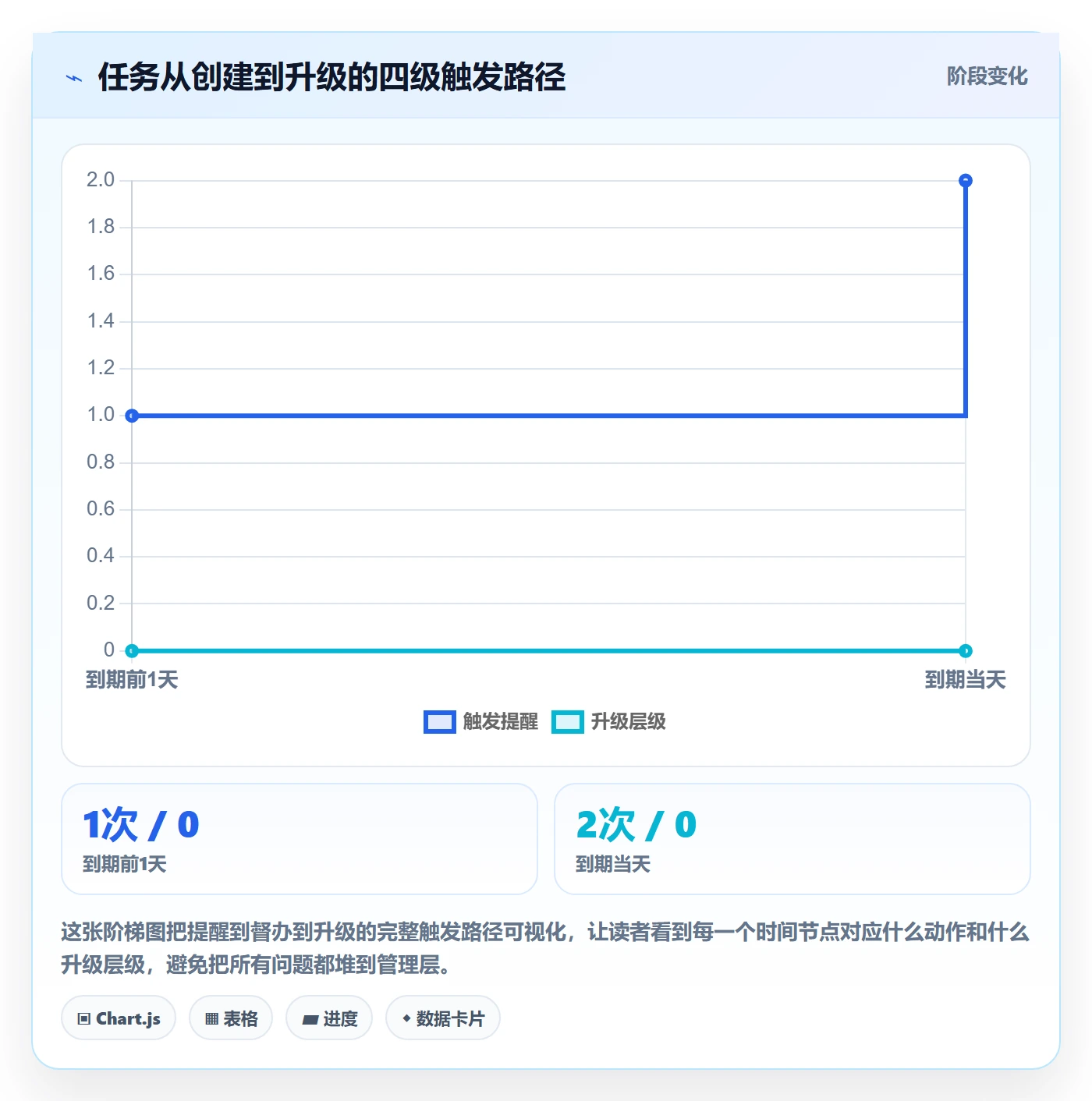Toggle the 升级层级 legend item
The width and height of the screenshot is (1092, 1101).
point(609,722)
